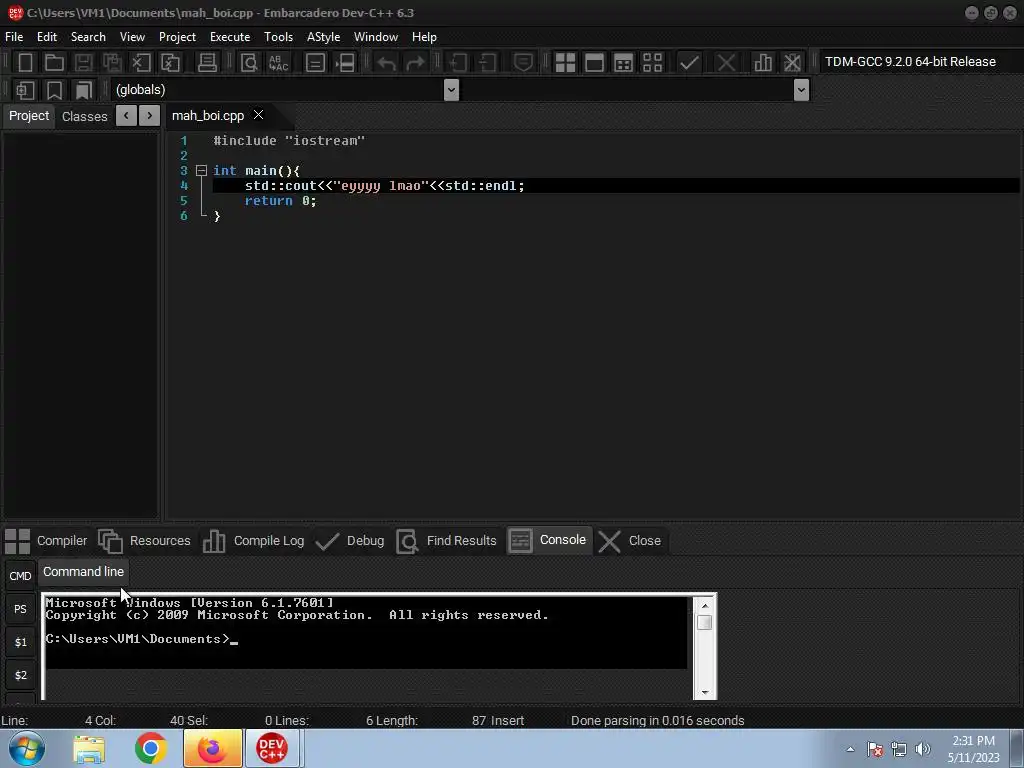1024x768 pixels.
Task: Click the Run window toolbar icon
Action: click(594, 63)
